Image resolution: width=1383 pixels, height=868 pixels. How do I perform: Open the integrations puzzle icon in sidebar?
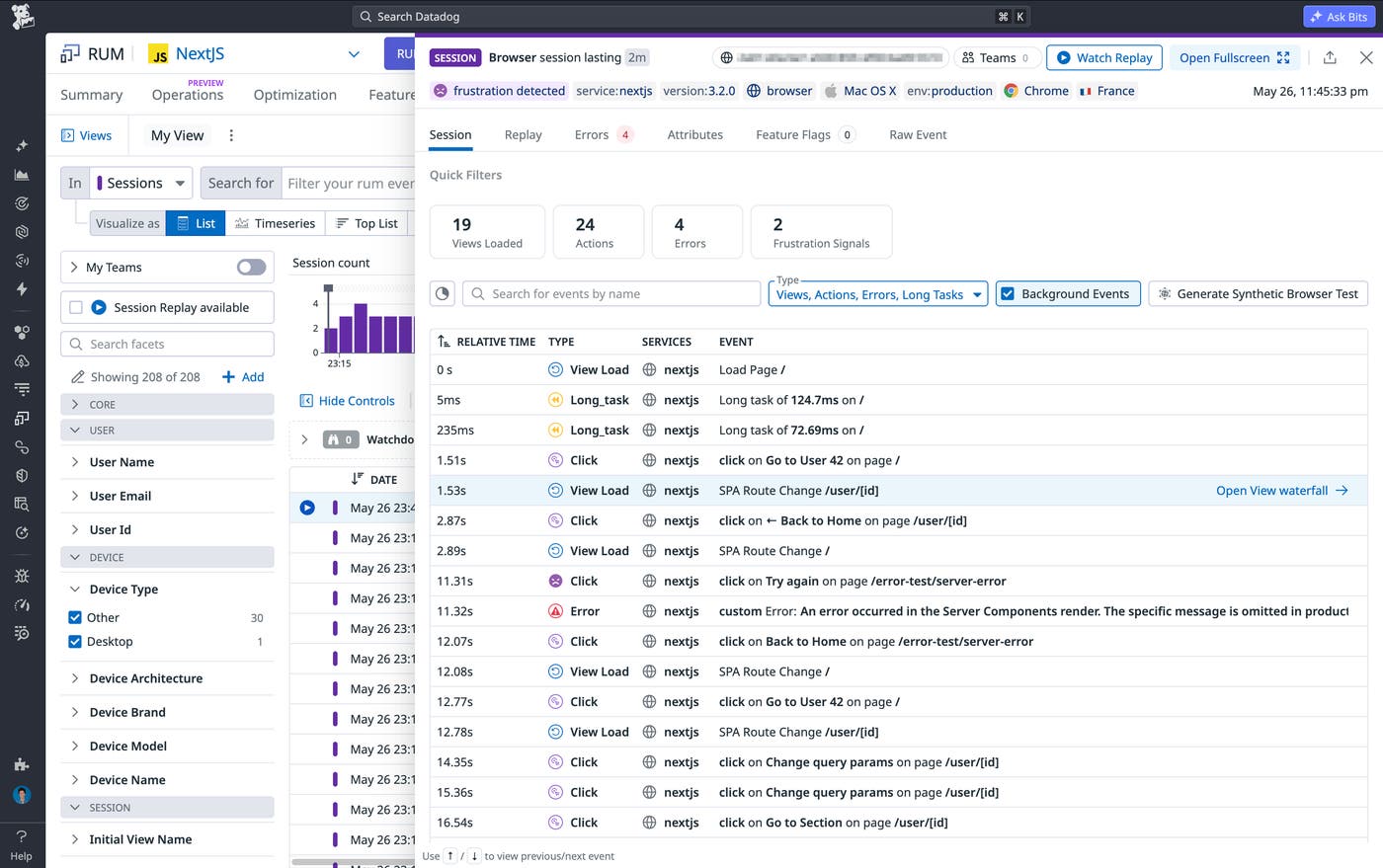tap(22, 764)
